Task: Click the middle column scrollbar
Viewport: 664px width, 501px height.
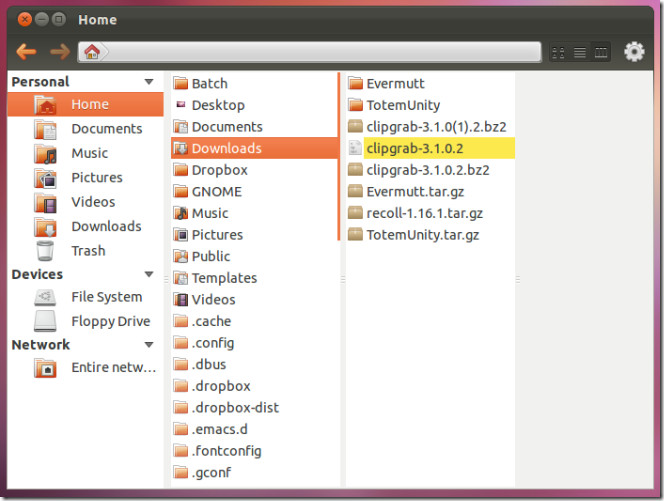Action: [x=339, y=157]
